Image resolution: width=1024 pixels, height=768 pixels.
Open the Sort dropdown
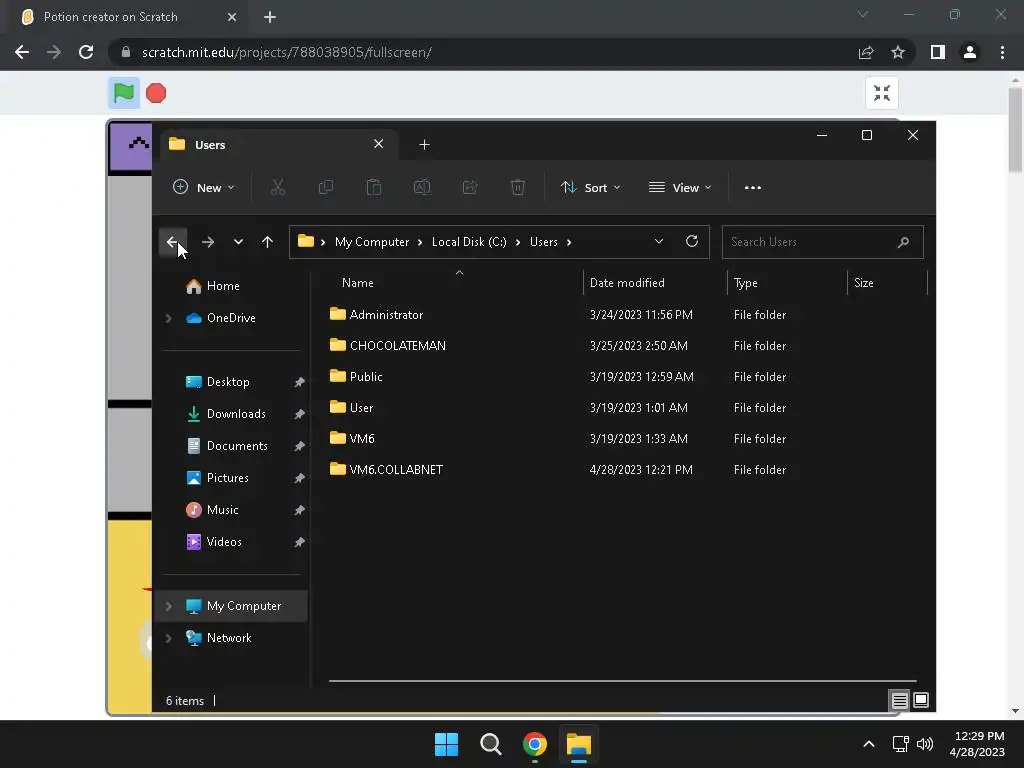[590, 187]
